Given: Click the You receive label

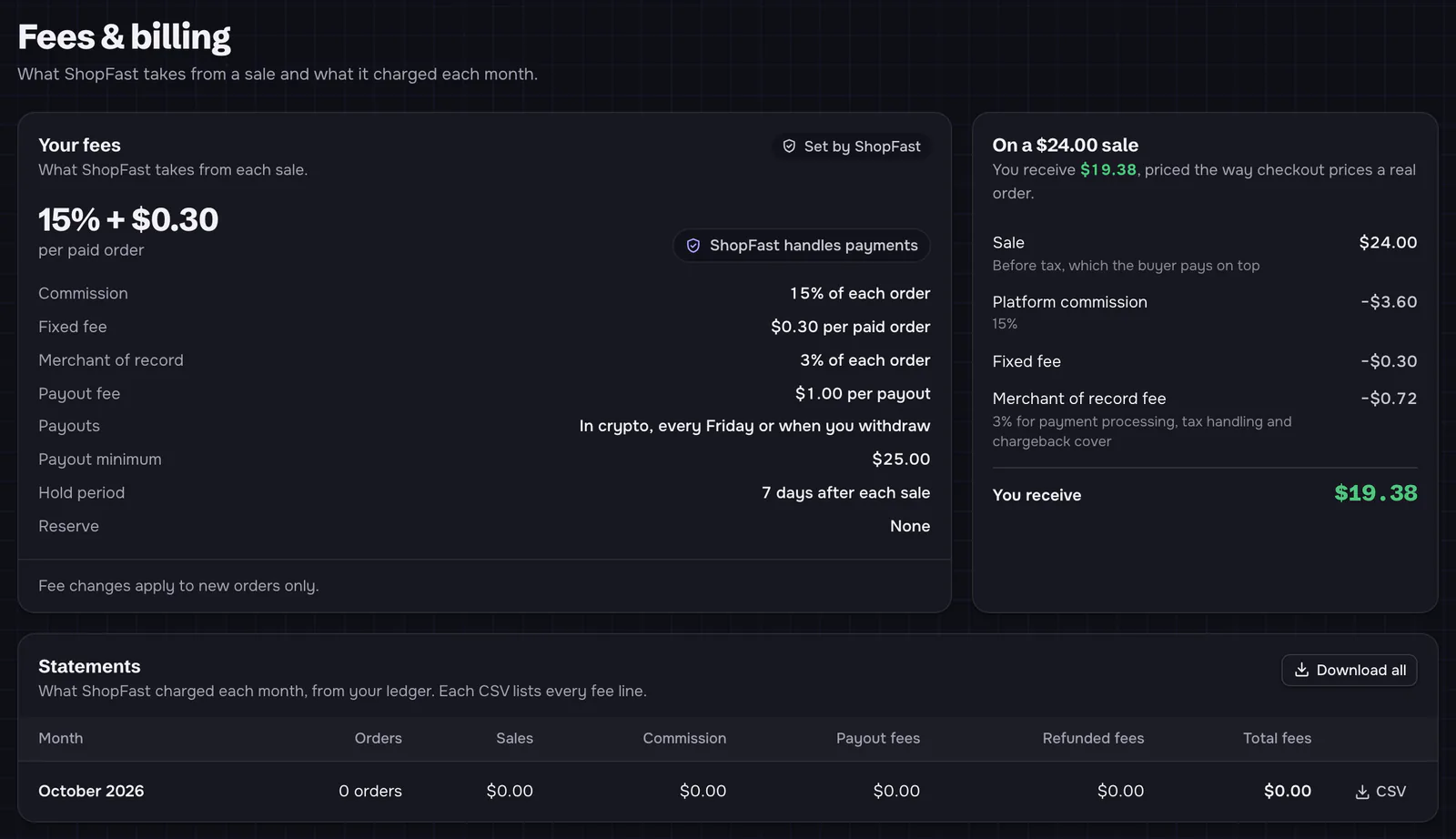Looking at the screenshot, I should click(x=1036, y=495).
